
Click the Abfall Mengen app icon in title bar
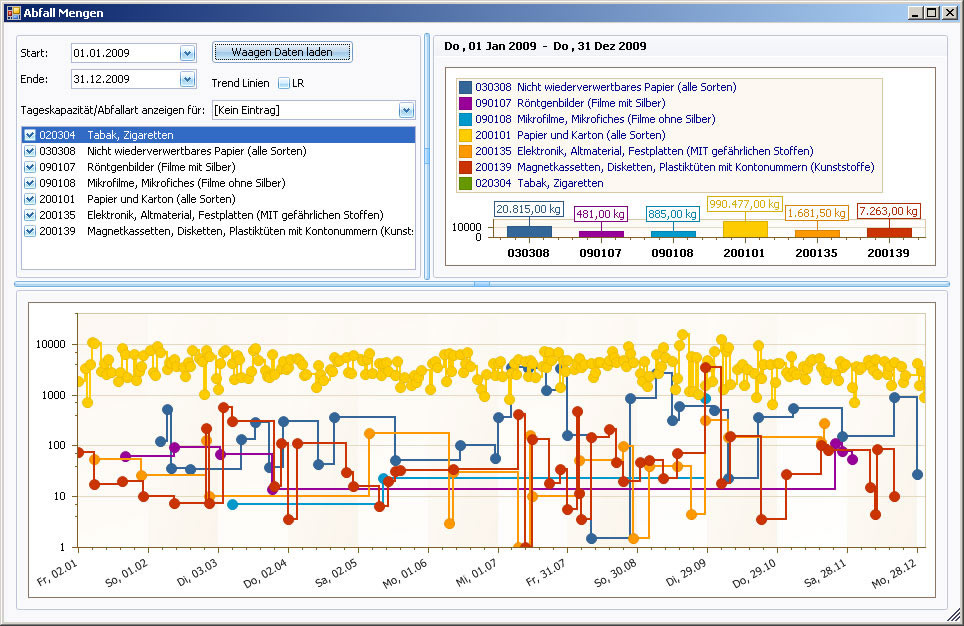pyautogui.click(x=13, y=13)
